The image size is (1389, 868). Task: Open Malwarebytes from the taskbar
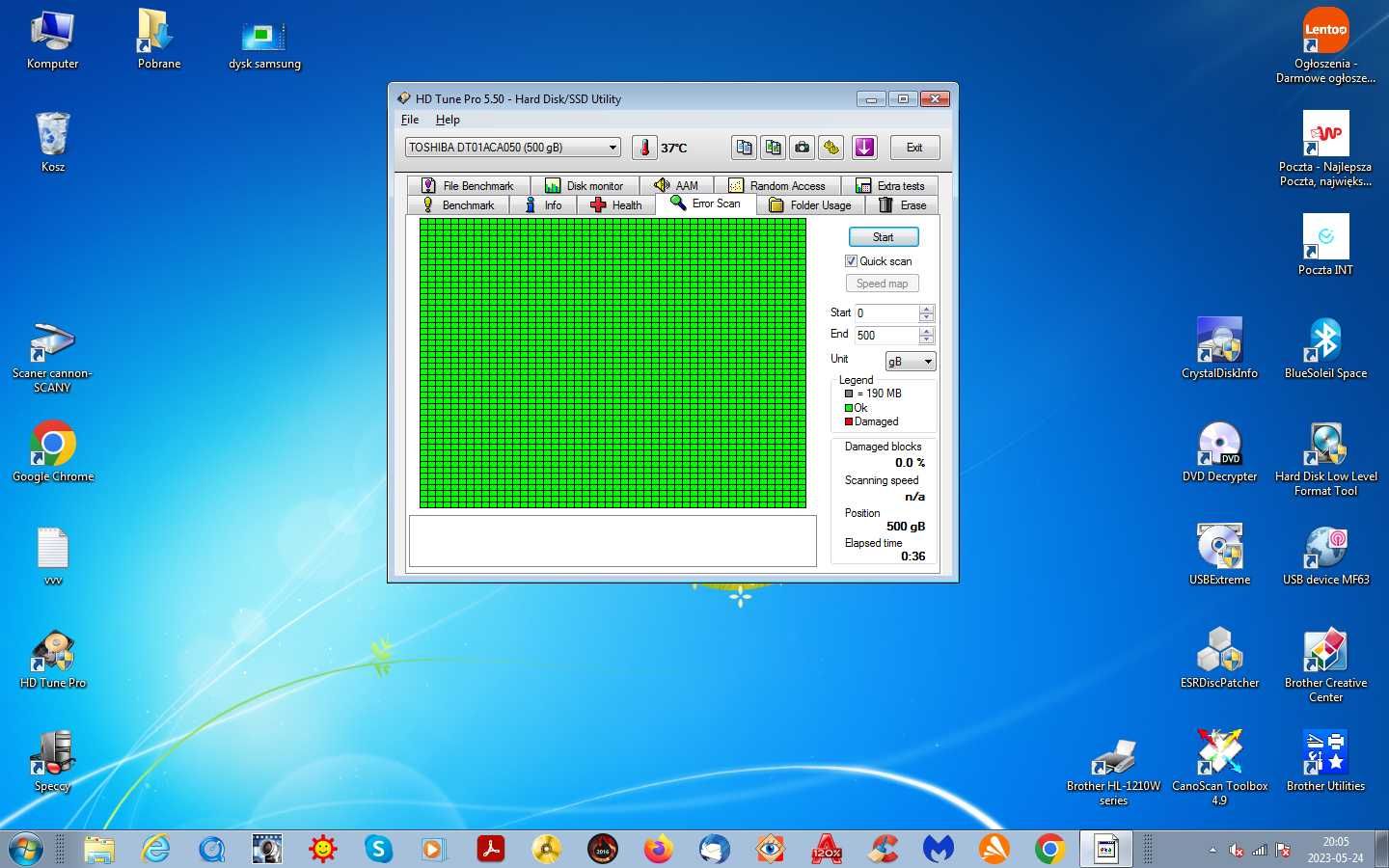939,849
